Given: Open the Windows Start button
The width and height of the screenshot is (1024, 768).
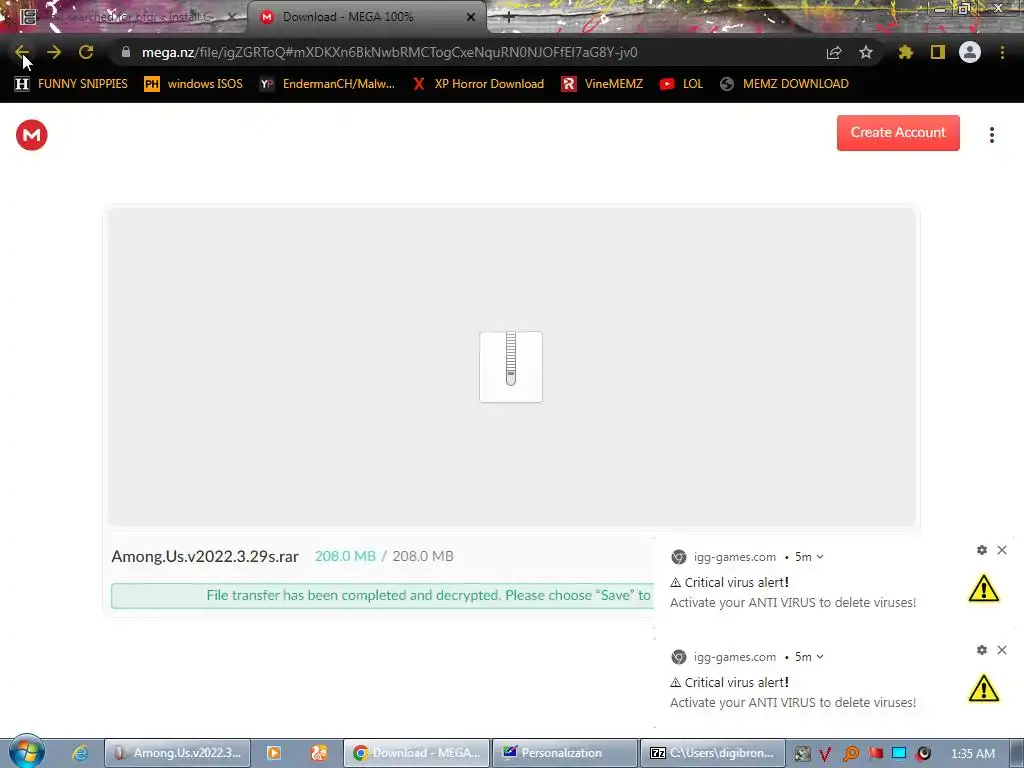Looking at the screenshot, I should (27, 752).
